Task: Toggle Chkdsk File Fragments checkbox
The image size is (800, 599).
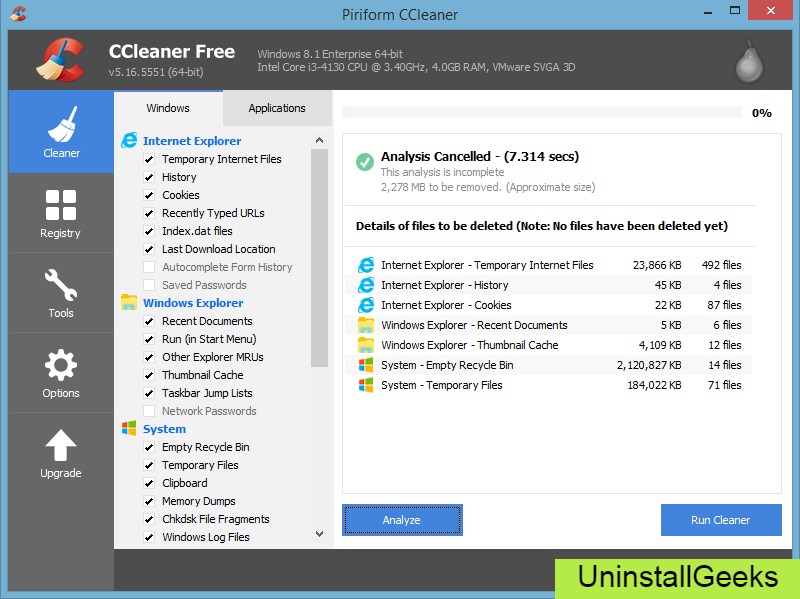Action: (x=149, y=519)
